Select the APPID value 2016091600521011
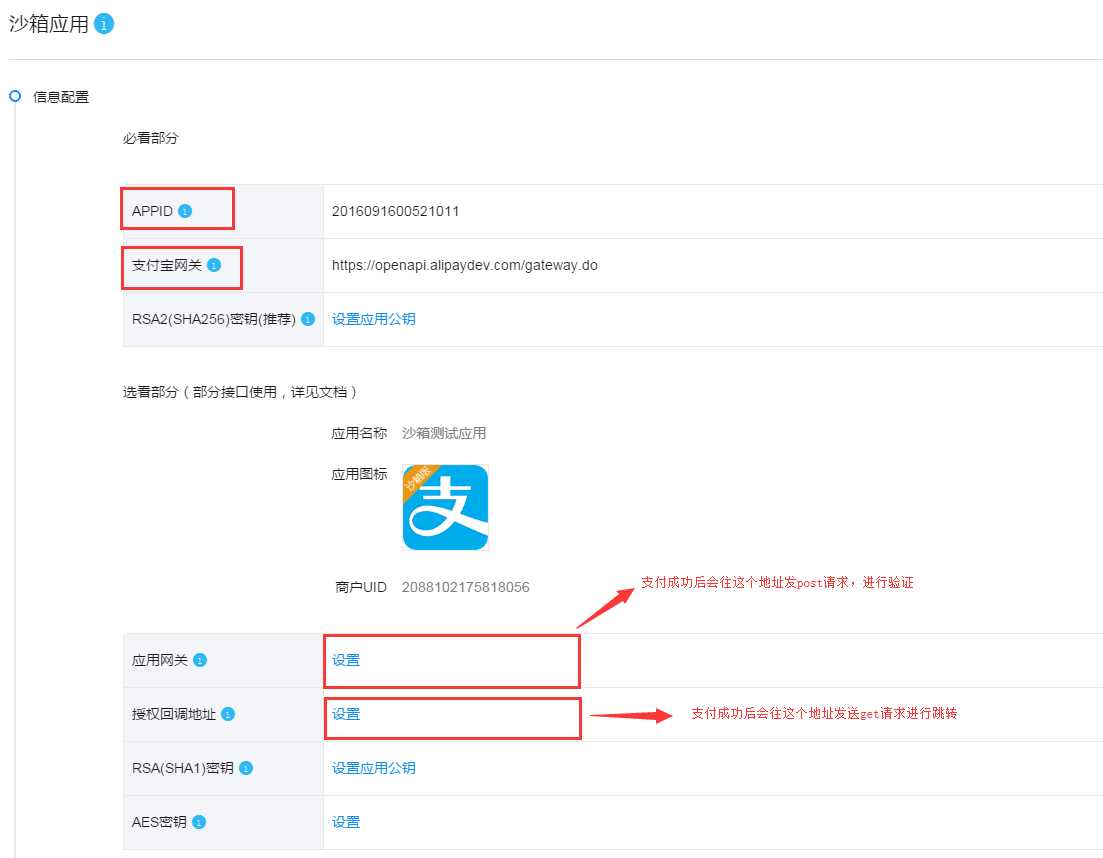Image resolution: width=1103 pixels, height=858 pixels. tap(395, 211)
